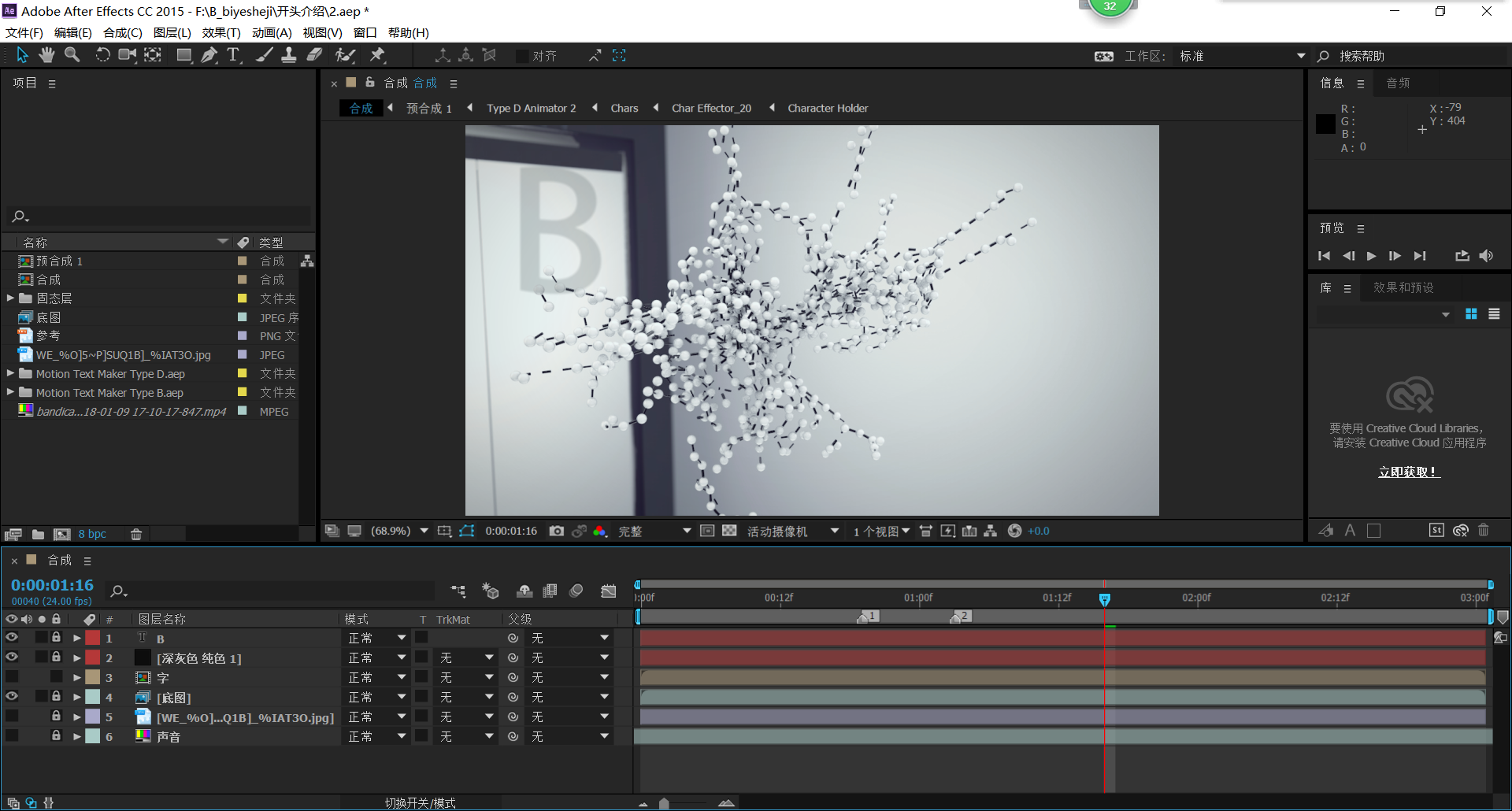Create new composition from Project panel footer
The width and height of the screenshot is (1512, 811).
62,534
